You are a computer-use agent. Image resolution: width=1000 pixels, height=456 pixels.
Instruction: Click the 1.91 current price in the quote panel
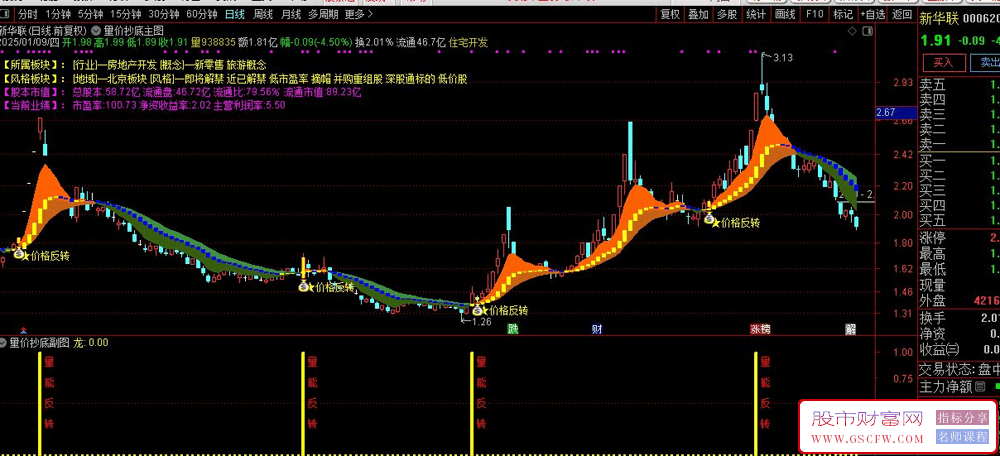(x=935, y=40)
